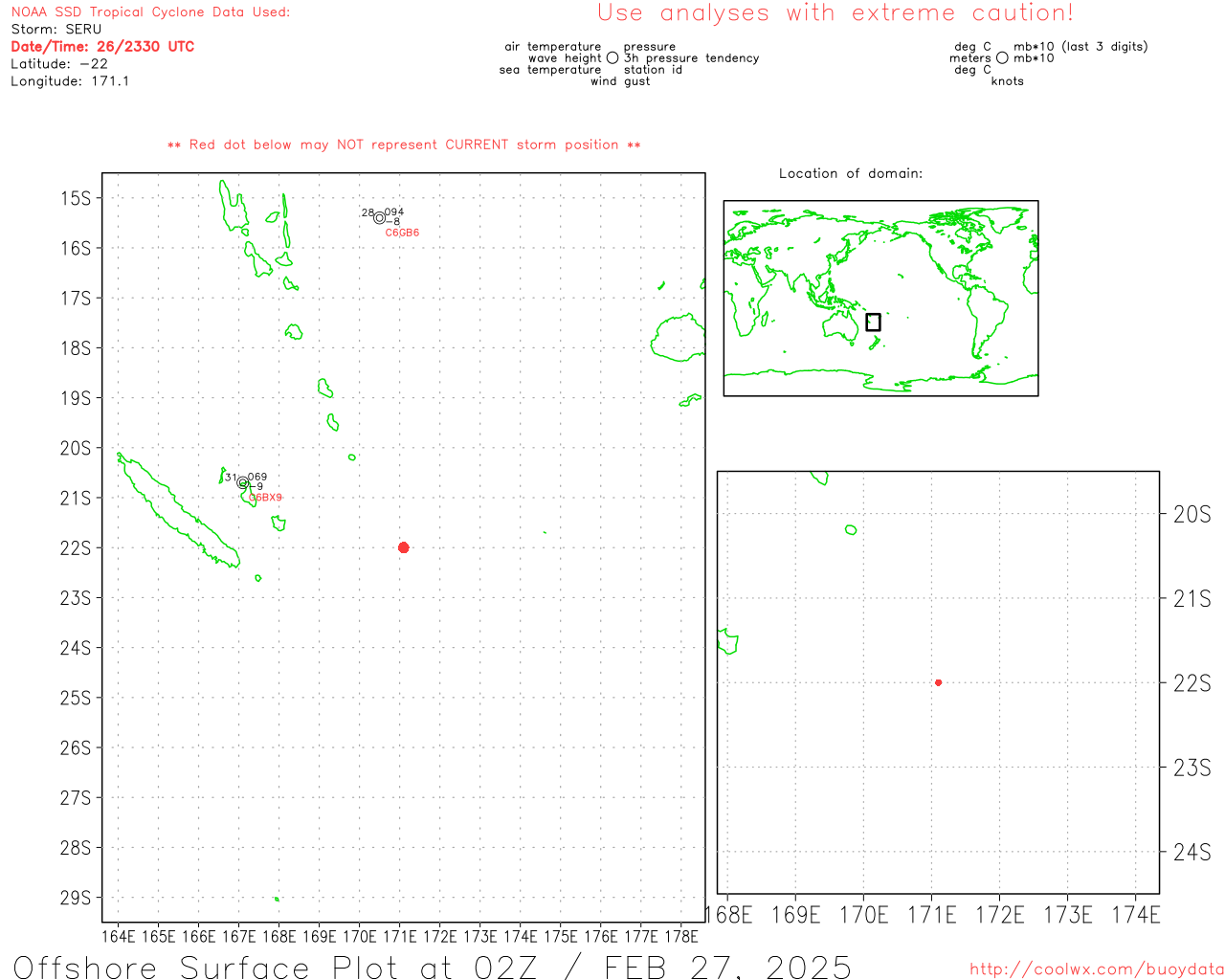Click the 'knots' units legend label
This screenshot has width=1225, height=980.
click(1008, 81)
